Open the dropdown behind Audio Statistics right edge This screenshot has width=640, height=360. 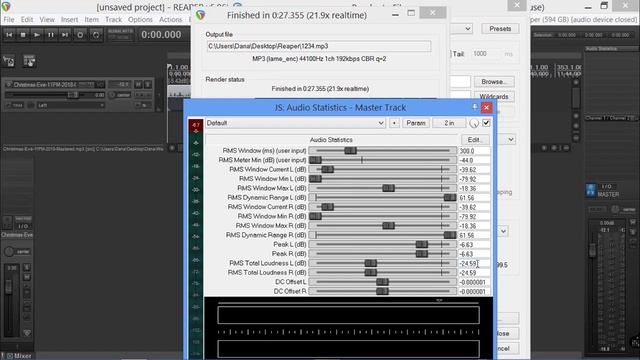510,140
